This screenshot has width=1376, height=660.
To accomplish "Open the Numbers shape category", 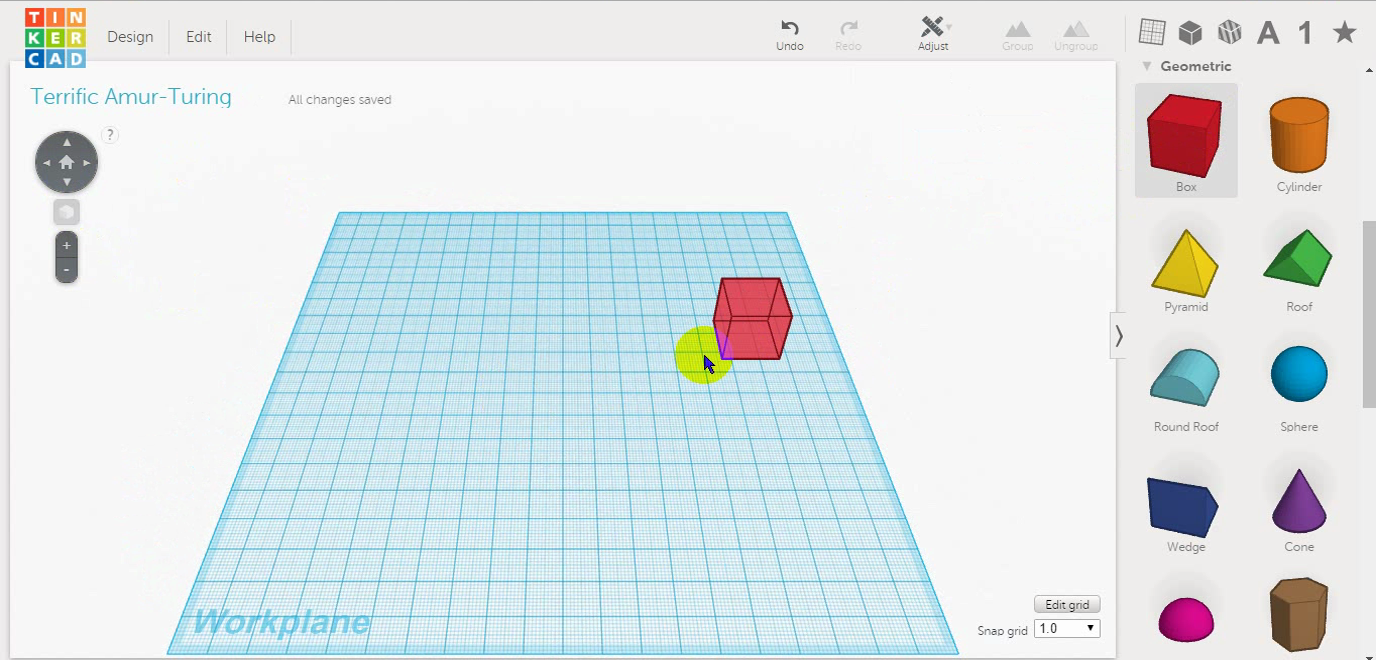I will click(1304, 31).
